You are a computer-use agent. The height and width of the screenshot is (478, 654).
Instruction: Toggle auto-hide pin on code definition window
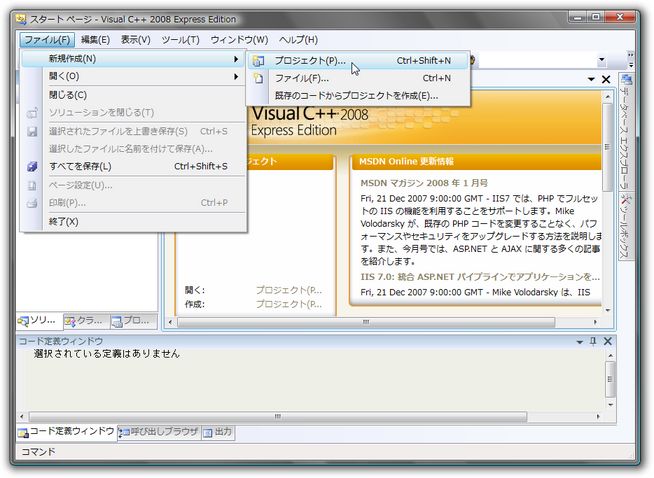(x=593, y=341)
